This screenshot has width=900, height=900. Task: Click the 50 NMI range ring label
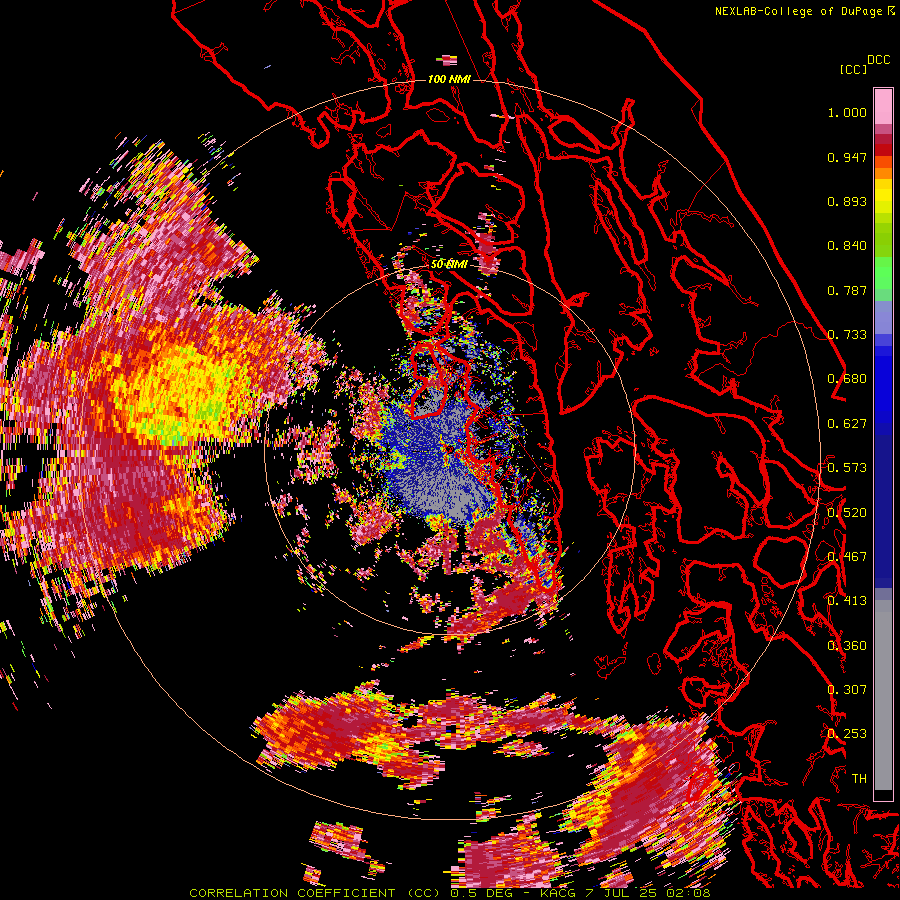point(449,265)
